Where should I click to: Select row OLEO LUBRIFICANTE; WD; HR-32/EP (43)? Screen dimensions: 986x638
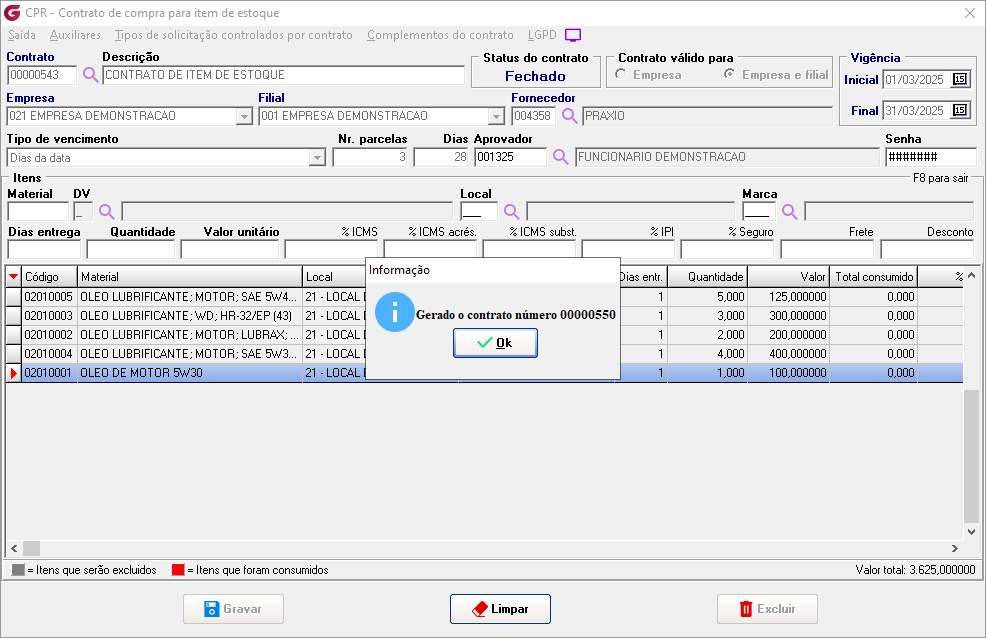[x=484, y=316]
